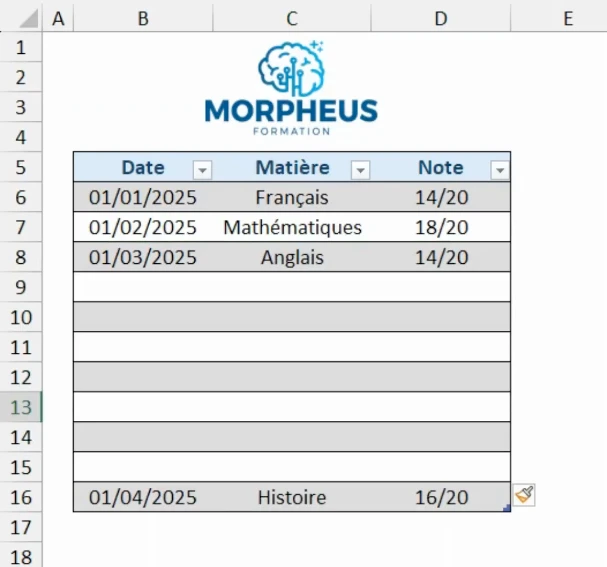Select column E header
The height and width of the screenshot is (567, 607).
(x=559, y=18)
